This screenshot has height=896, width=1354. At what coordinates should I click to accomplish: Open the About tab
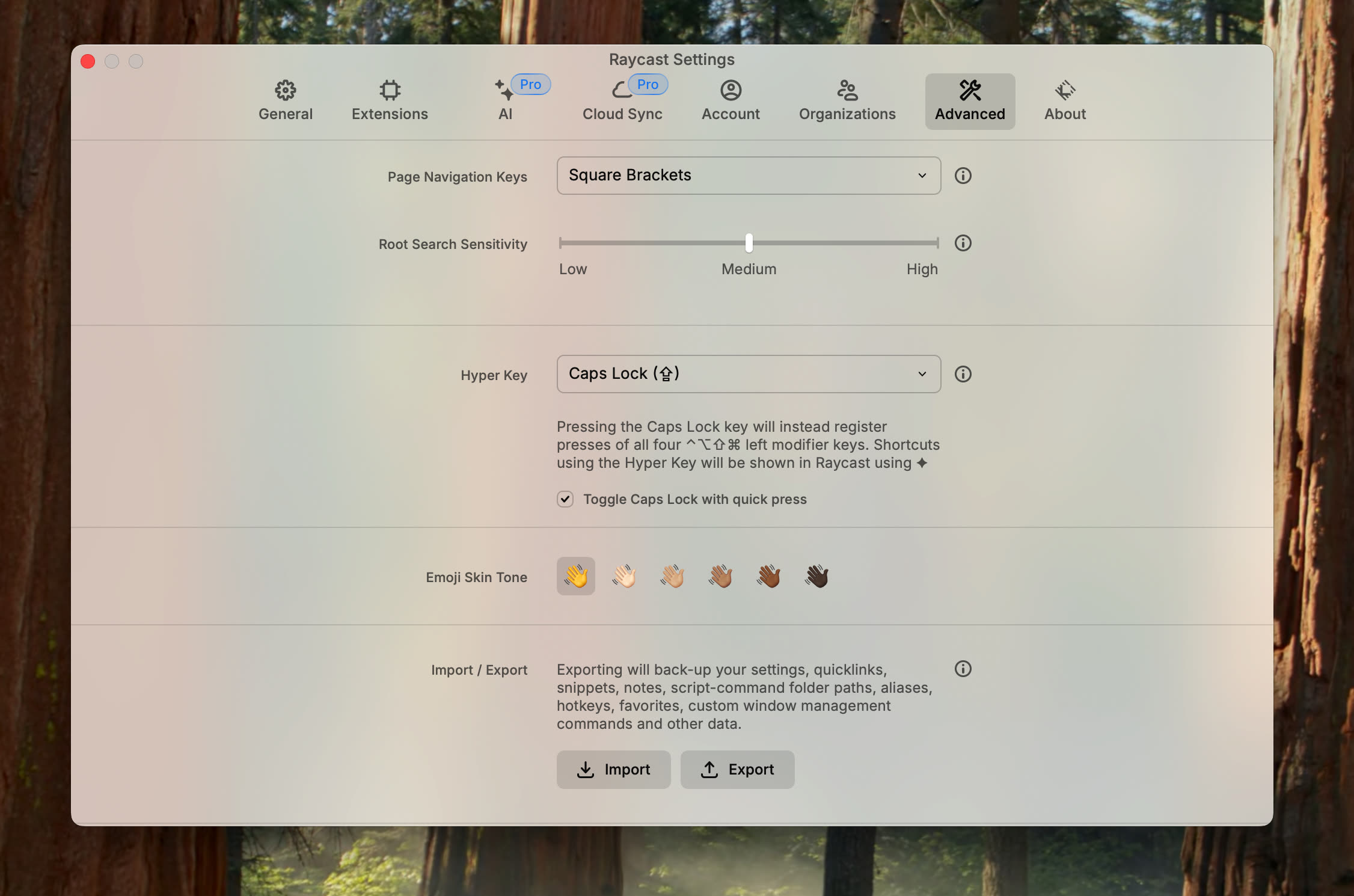(x=1065, y=101)
